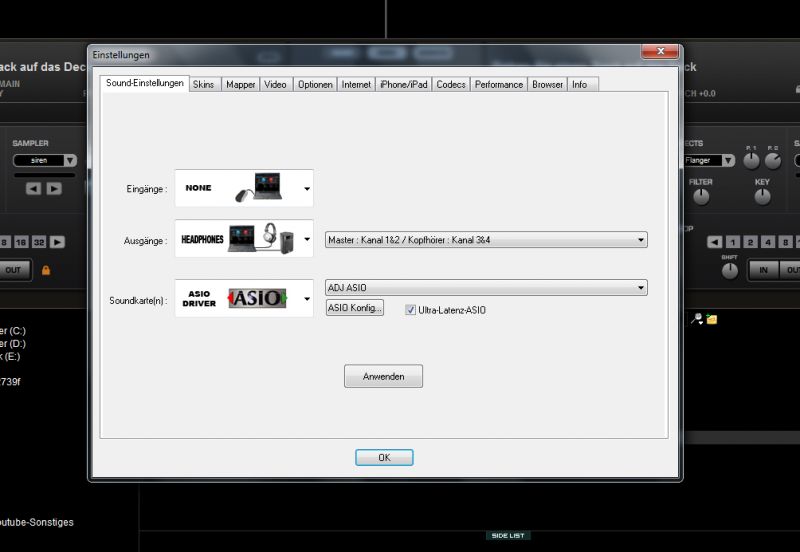This screenshot has width=800, height=552.
Task: Select loop length 16 on left deck
Action: tap(21, 242)
